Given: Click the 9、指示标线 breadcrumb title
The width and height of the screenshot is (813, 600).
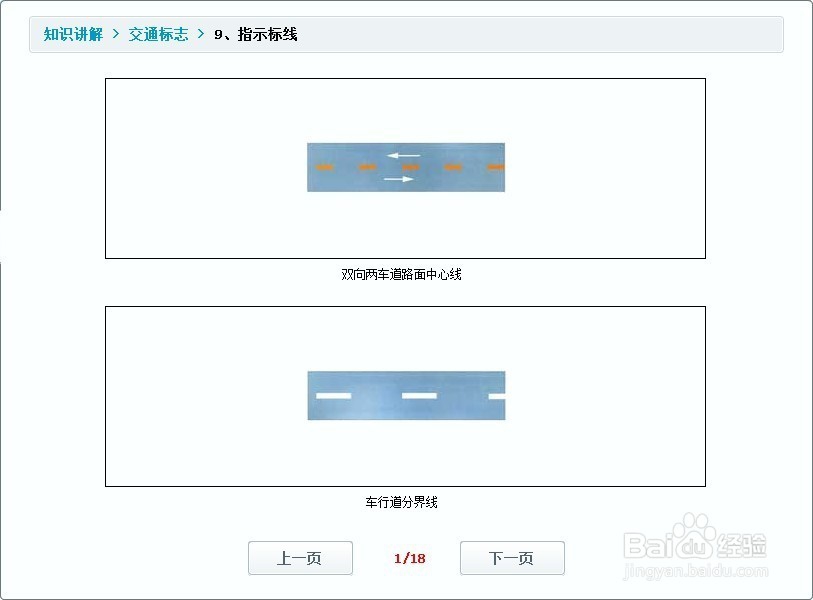Looking at the screenshot, I should [x=256, y=34].
